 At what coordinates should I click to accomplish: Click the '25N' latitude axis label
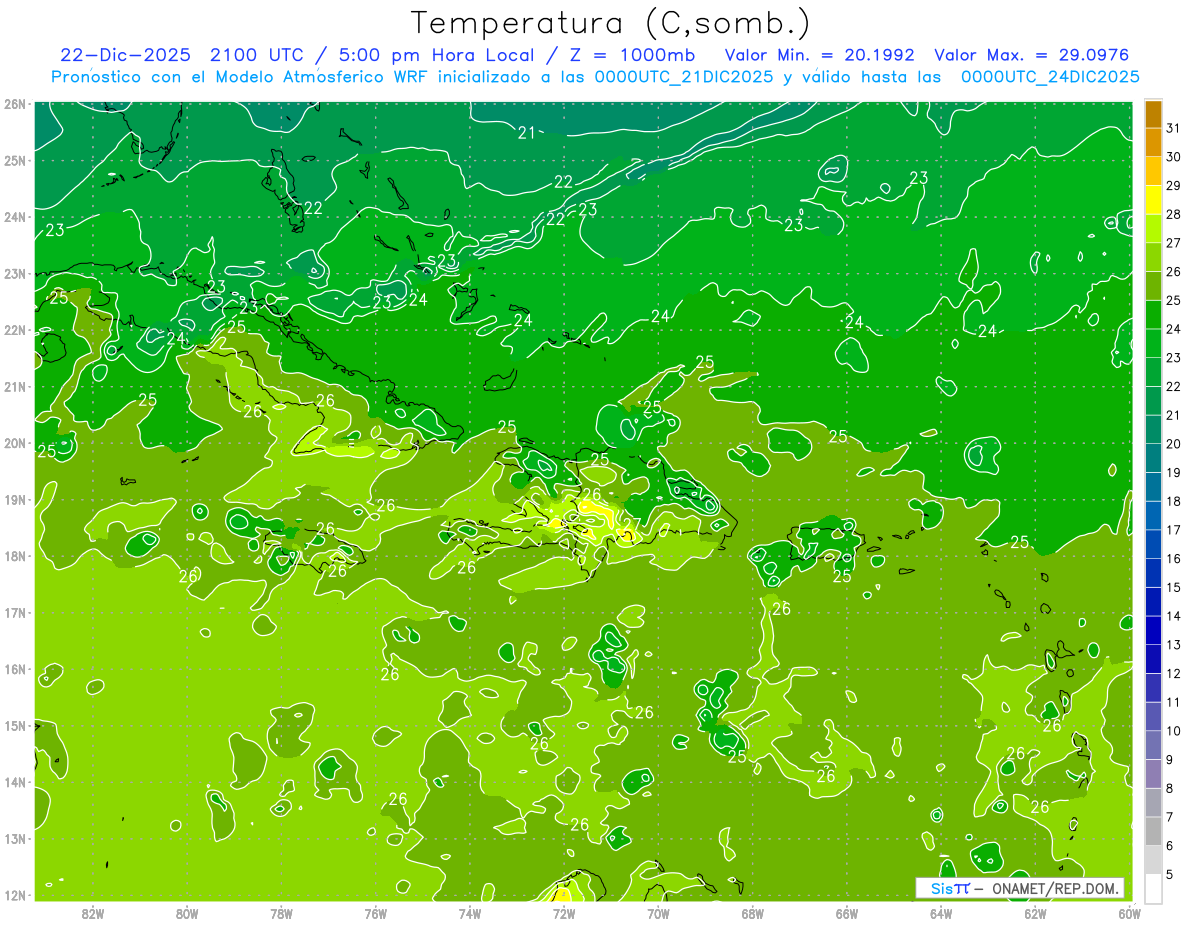(x=16, y=160)
